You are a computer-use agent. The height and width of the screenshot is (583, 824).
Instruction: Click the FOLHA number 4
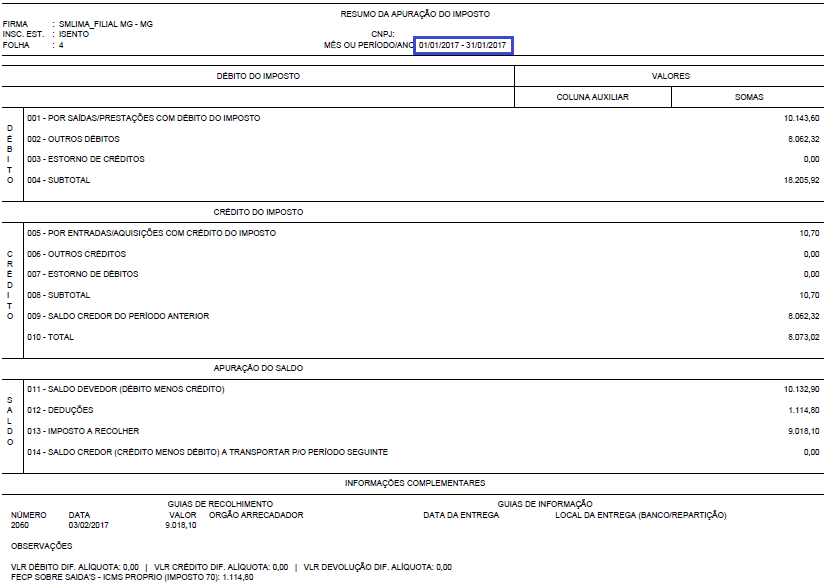pyautogui.click(x=61, y=45)
